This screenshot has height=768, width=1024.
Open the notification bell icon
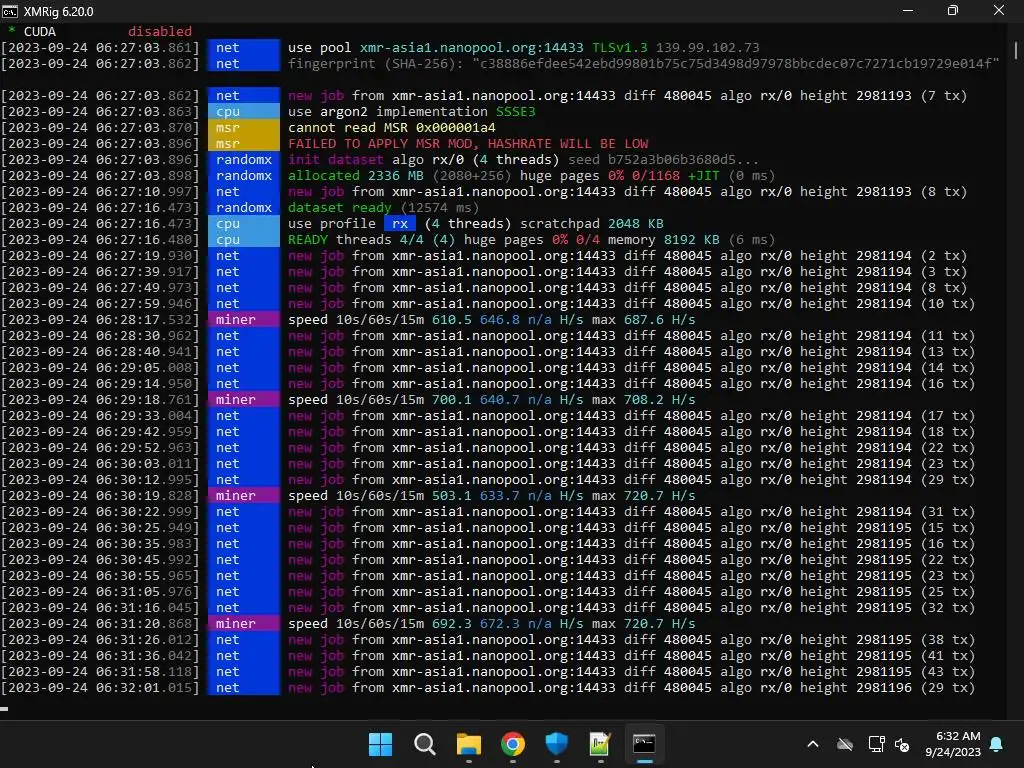[x=997, y=744]
